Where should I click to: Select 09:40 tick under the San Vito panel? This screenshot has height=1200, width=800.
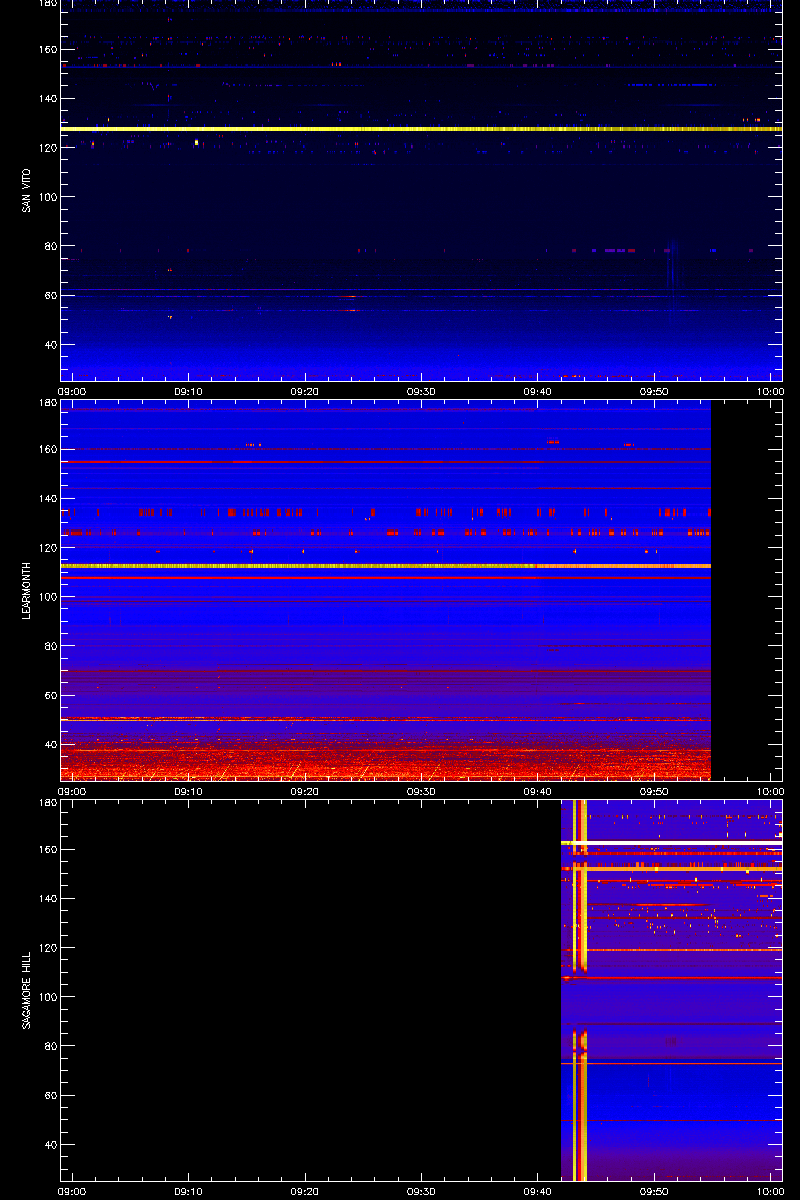click(537, 391)
